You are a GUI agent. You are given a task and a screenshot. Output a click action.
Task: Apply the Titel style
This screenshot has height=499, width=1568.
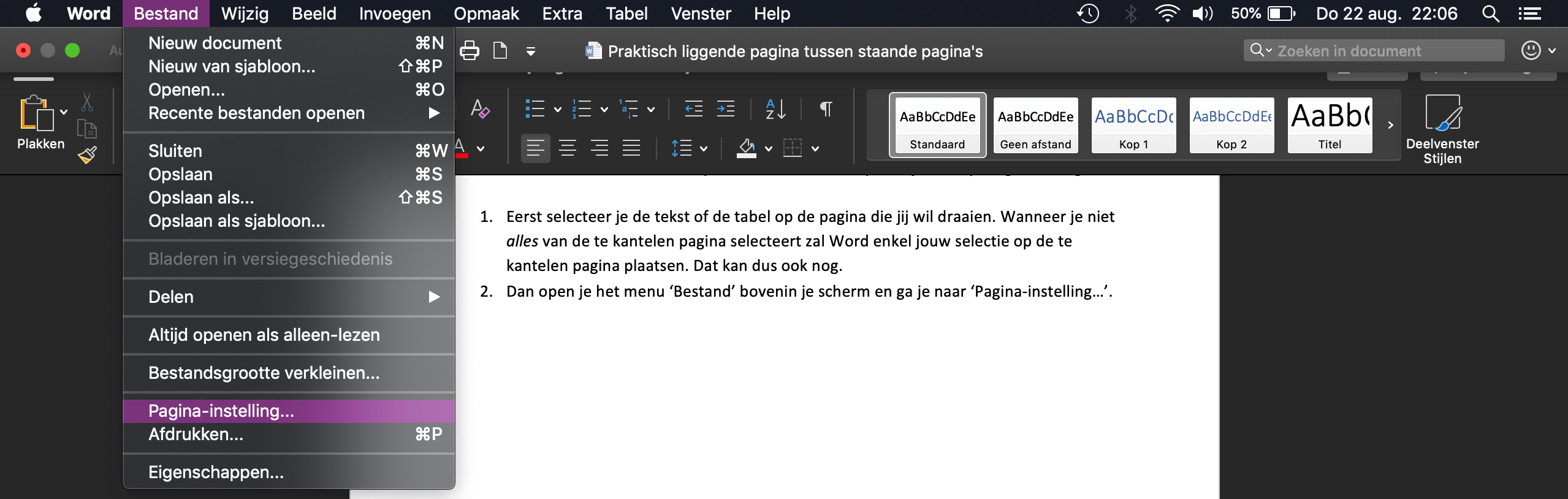pos(1330,125)
